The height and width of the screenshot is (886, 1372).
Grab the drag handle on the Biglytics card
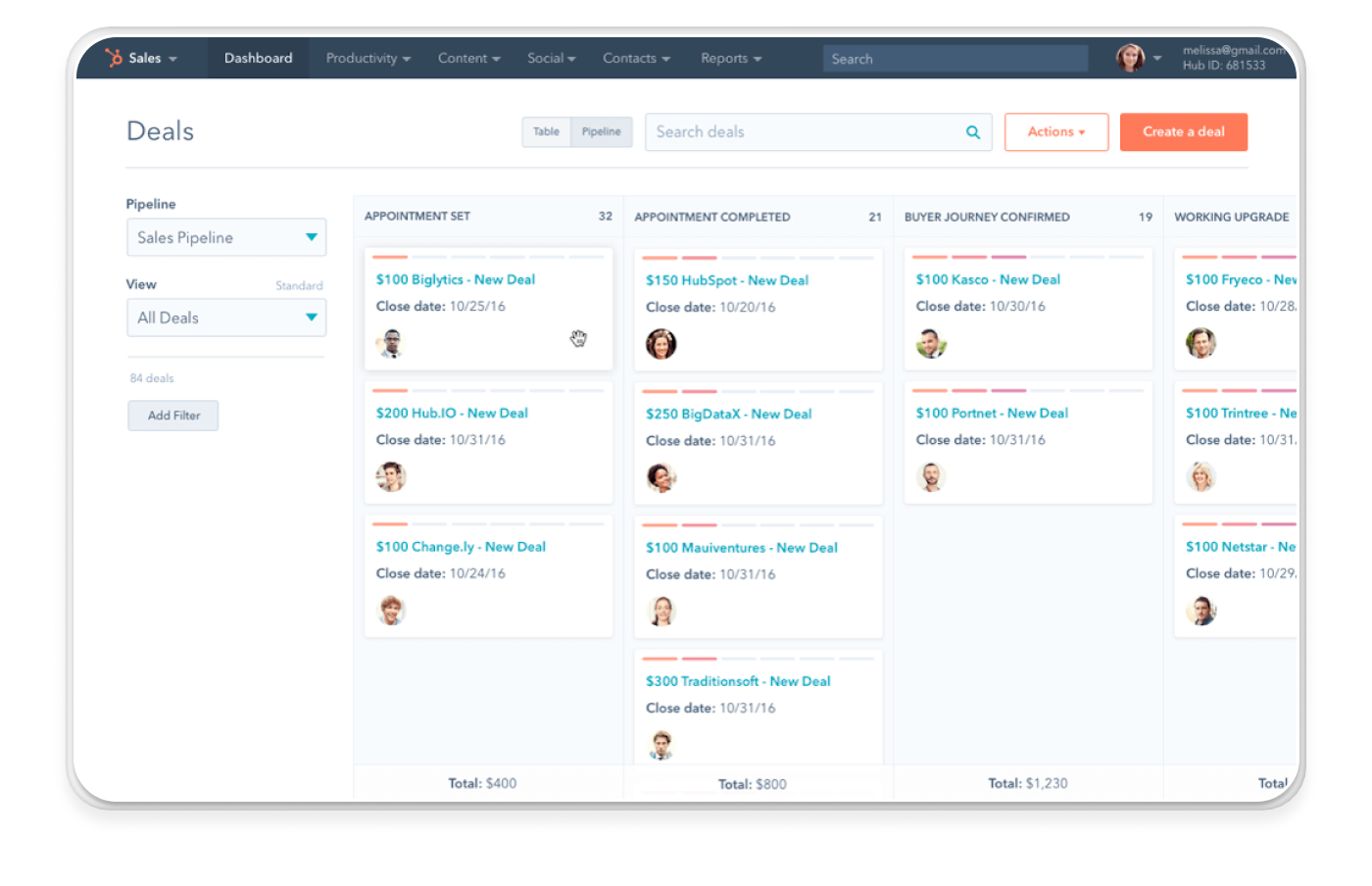pos(578,338)
